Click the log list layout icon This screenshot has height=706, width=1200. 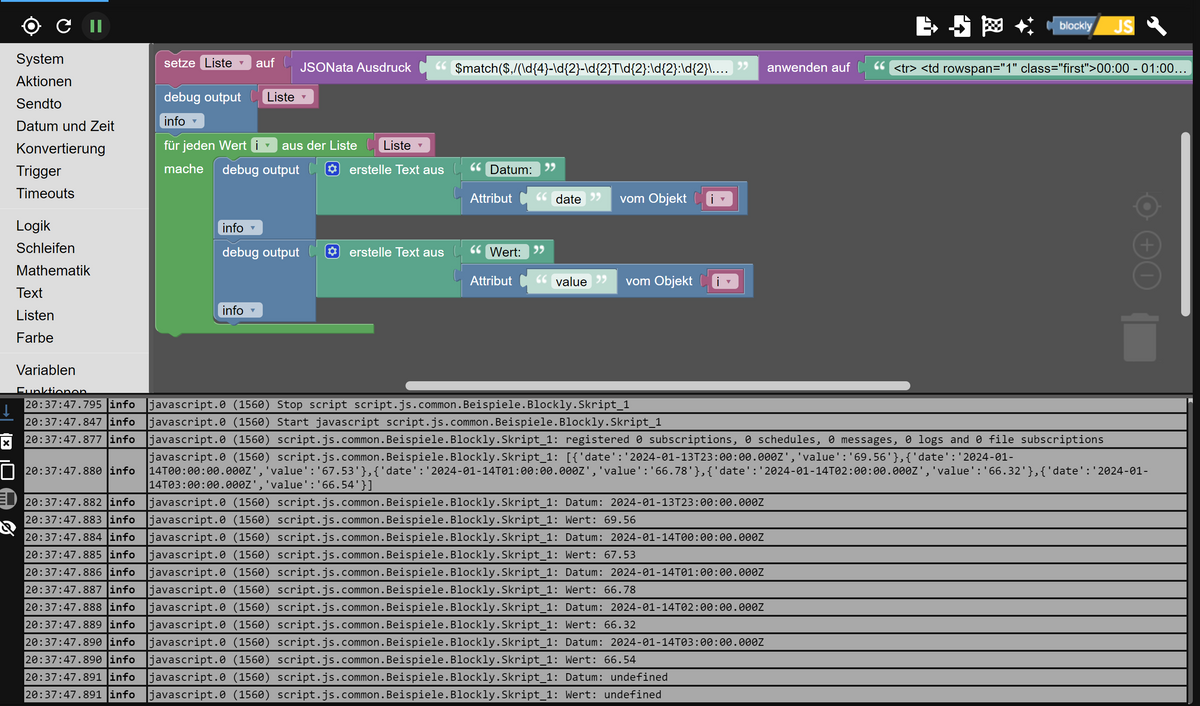pos(8,498)
